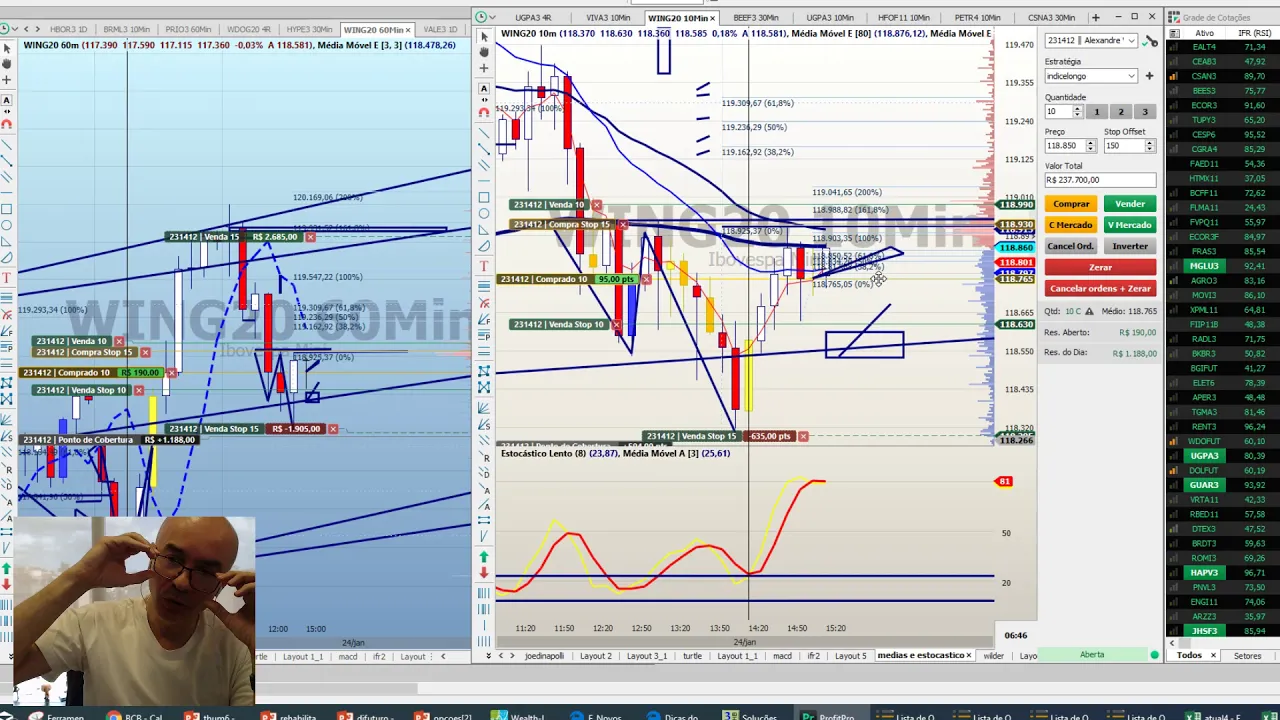
Task: Select the red magnet tool in left chart toolbar
Action: point(6,124)
